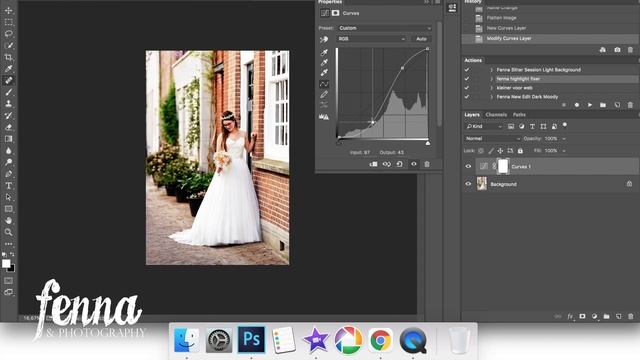Select the Brush tool

point(9,92)
